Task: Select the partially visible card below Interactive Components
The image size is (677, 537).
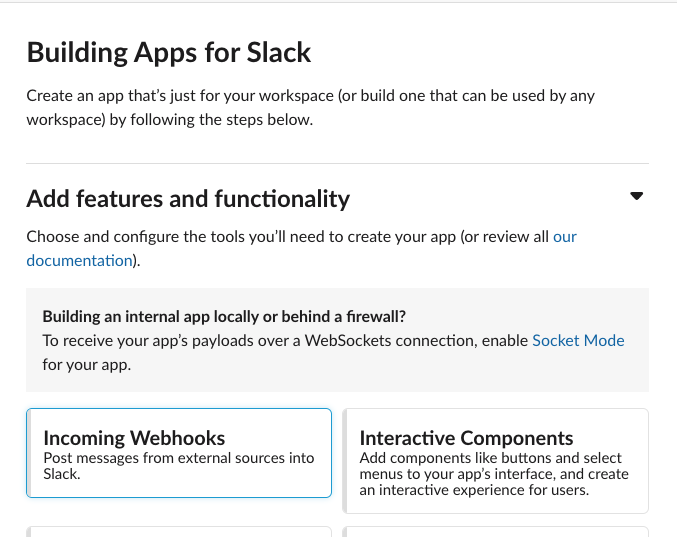Action: pyautogui.click(x=496, y=532)
